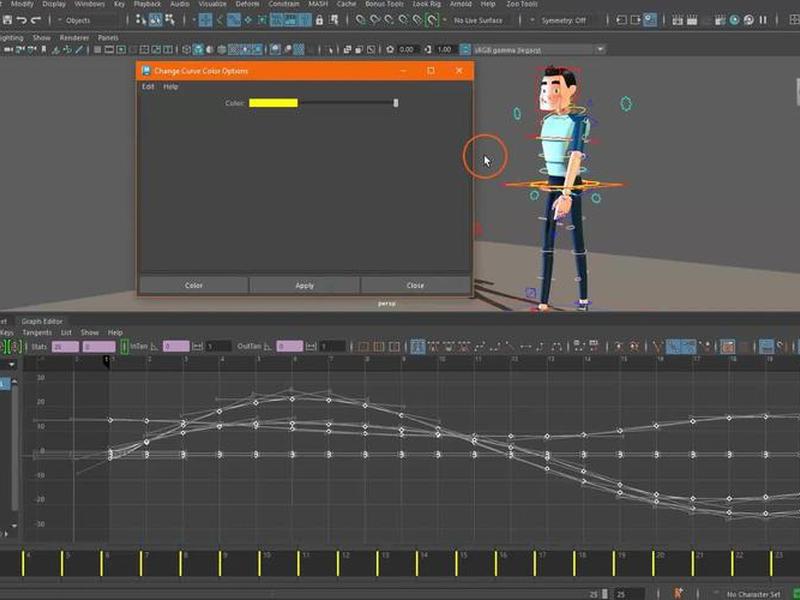The image size is (800, 600).
Task: Click the Color slider handle in the dialog
Action: point(396,103)
